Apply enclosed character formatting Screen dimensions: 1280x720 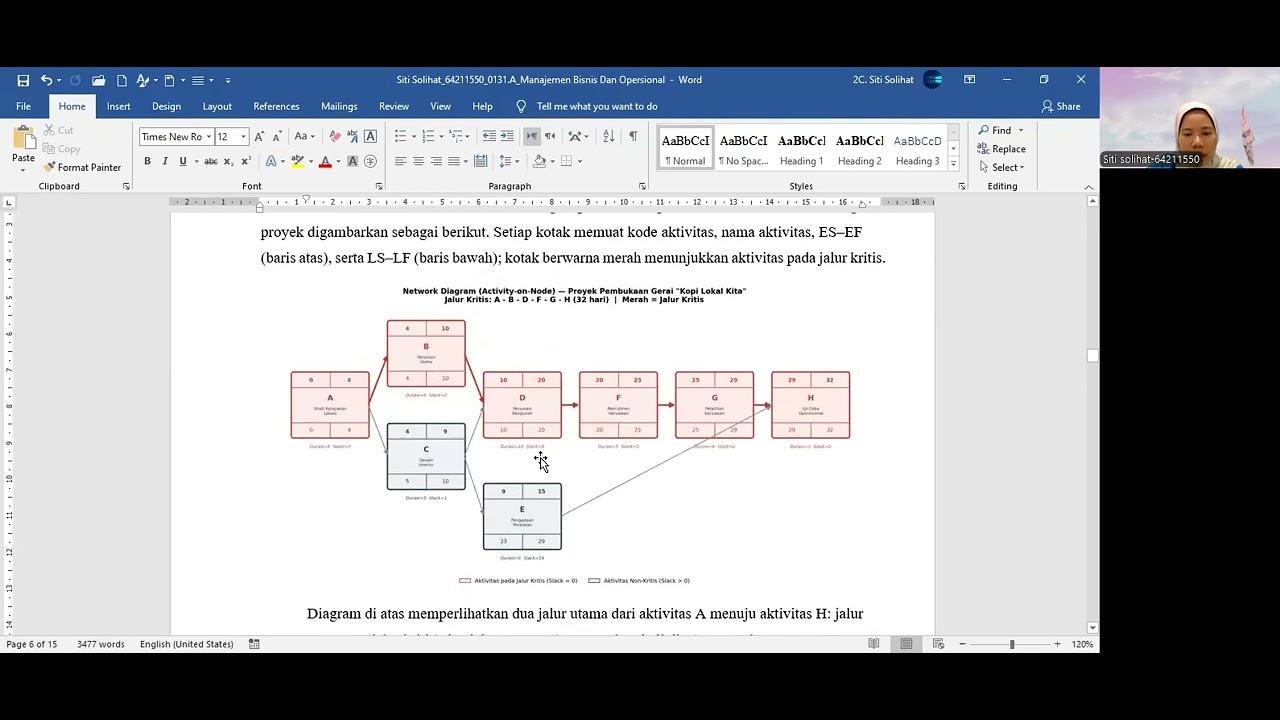pos(370,161)
